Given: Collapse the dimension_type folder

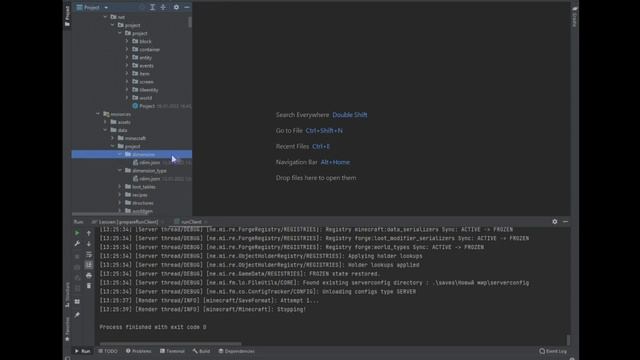Looking at the screenshot, I should [x=120, y=171].
